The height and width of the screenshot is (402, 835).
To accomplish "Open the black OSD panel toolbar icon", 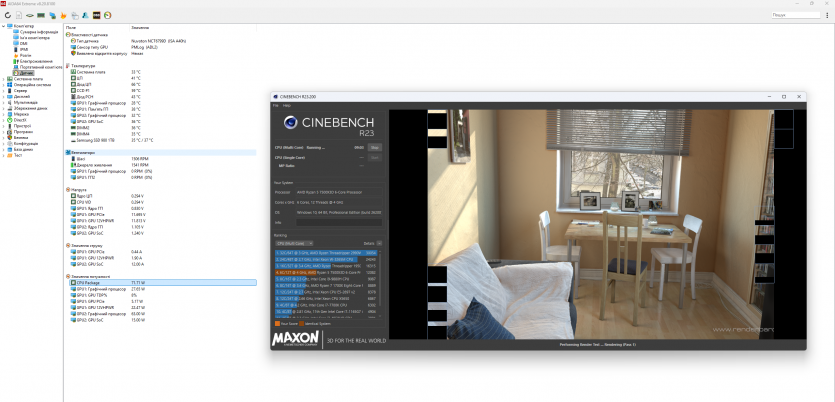I will [x=96, y=15].
